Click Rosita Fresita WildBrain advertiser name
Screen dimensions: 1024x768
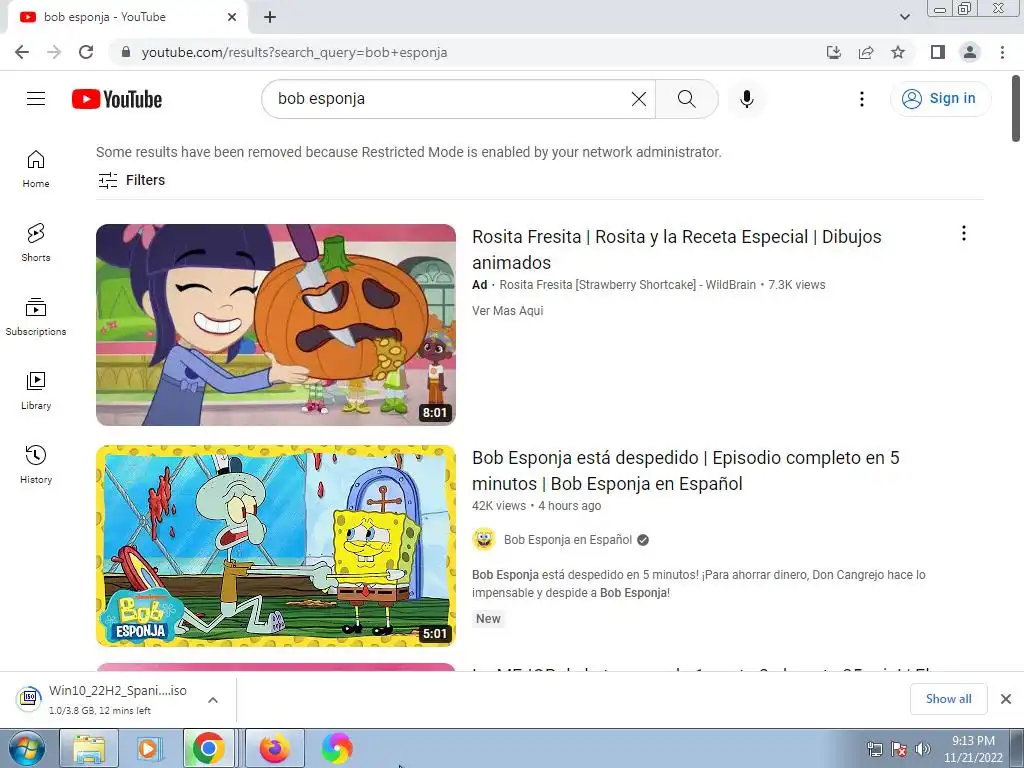pyautogui.click(x=627, y=285)
